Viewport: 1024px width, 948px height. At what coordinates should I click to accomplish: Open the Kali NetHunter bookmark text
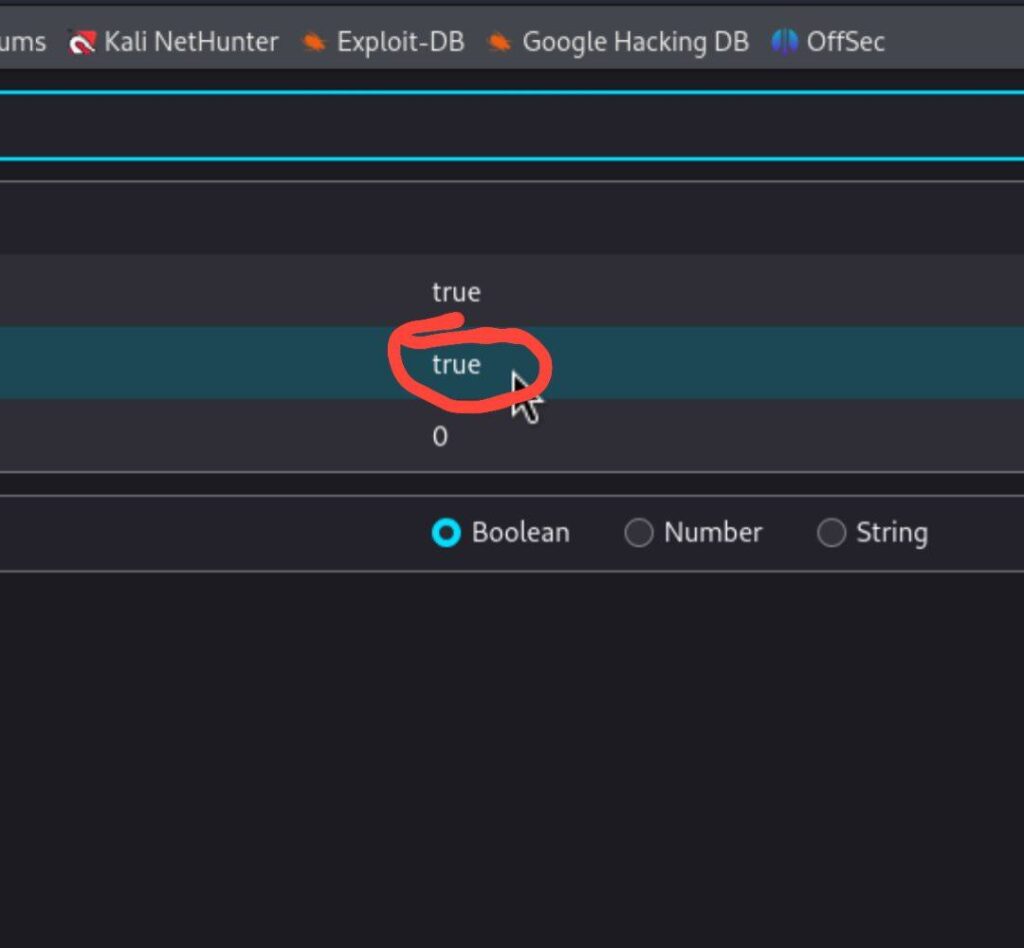(x=191, y=42)
